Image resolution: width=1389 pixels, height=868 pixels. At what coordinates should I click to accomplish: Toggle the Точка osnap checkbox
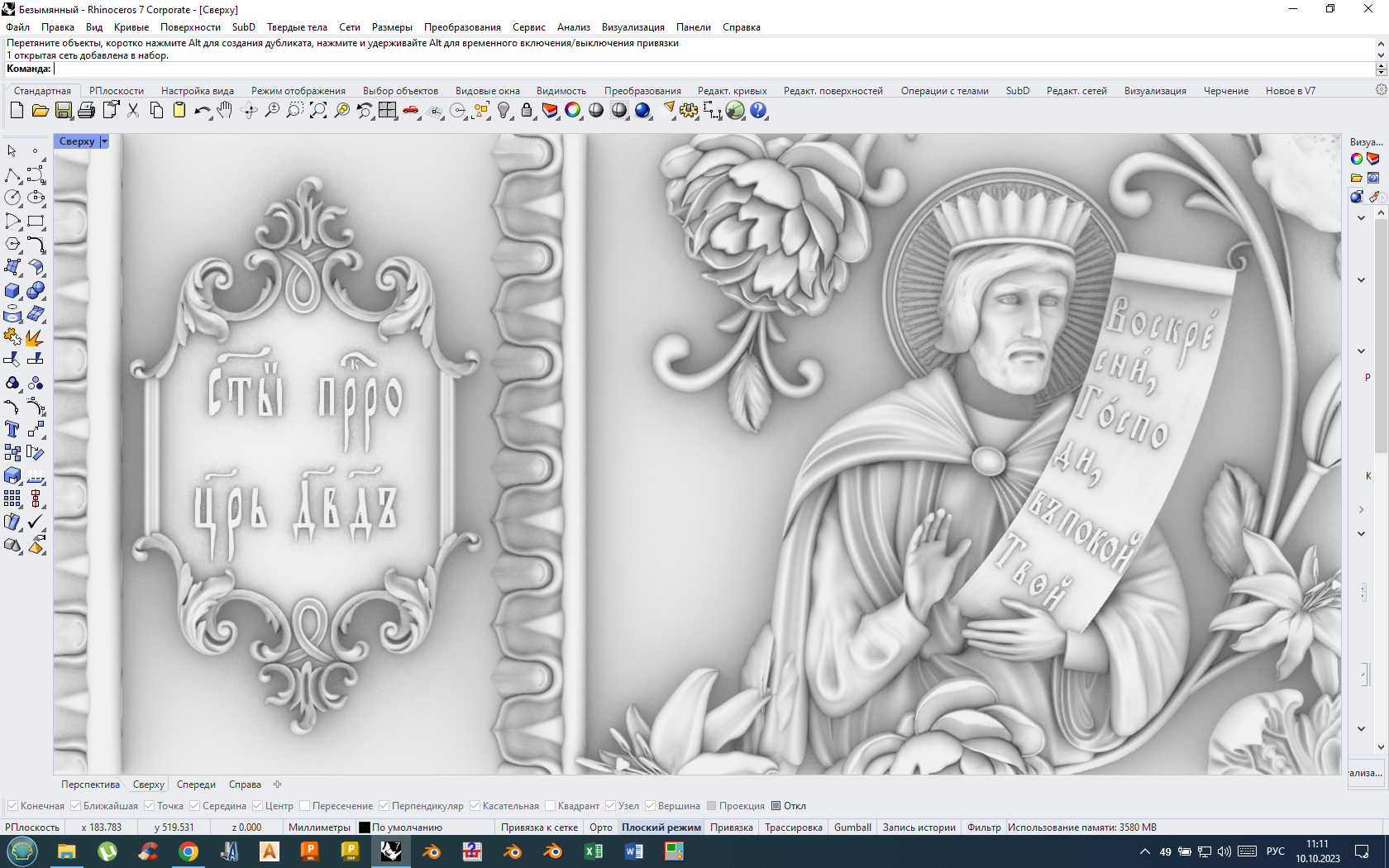tap(149, 806)
